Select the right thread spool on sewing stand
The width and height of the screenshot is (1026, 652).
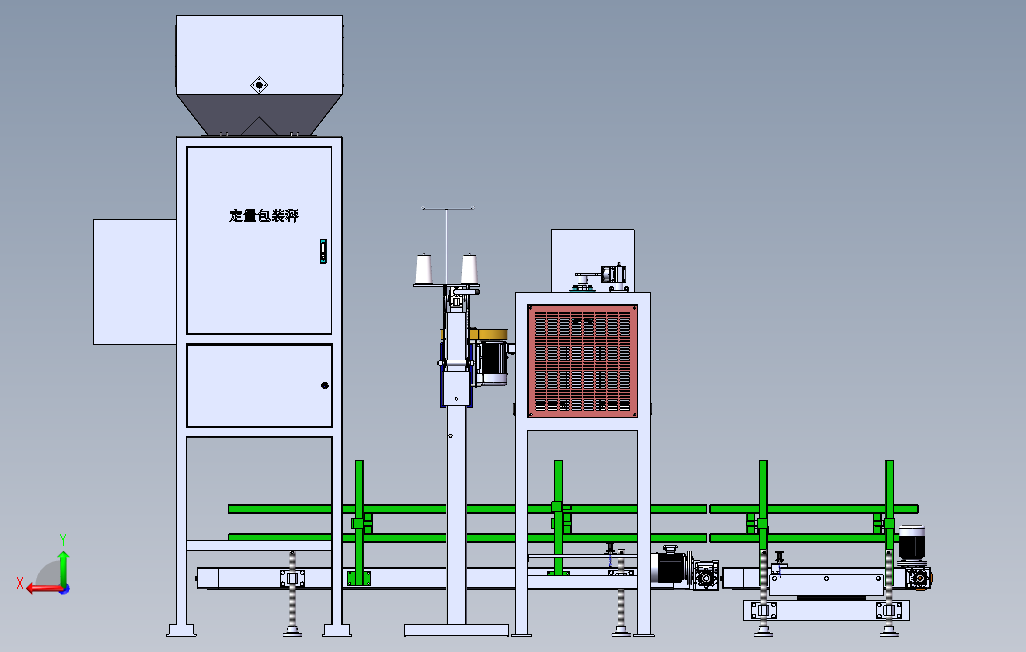click(x=469, y=268)
